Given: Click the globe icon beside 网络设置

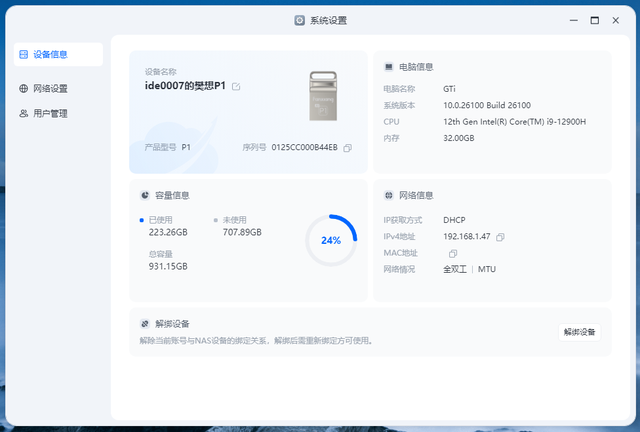Looking at the screenshot, I should tap(24, 88).
